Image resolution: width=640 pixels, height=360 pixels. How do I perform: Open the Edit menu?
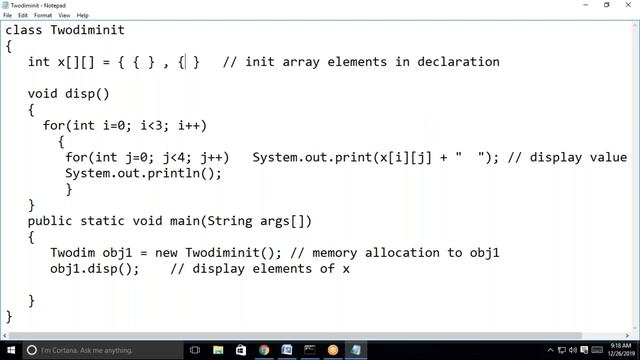23,16
